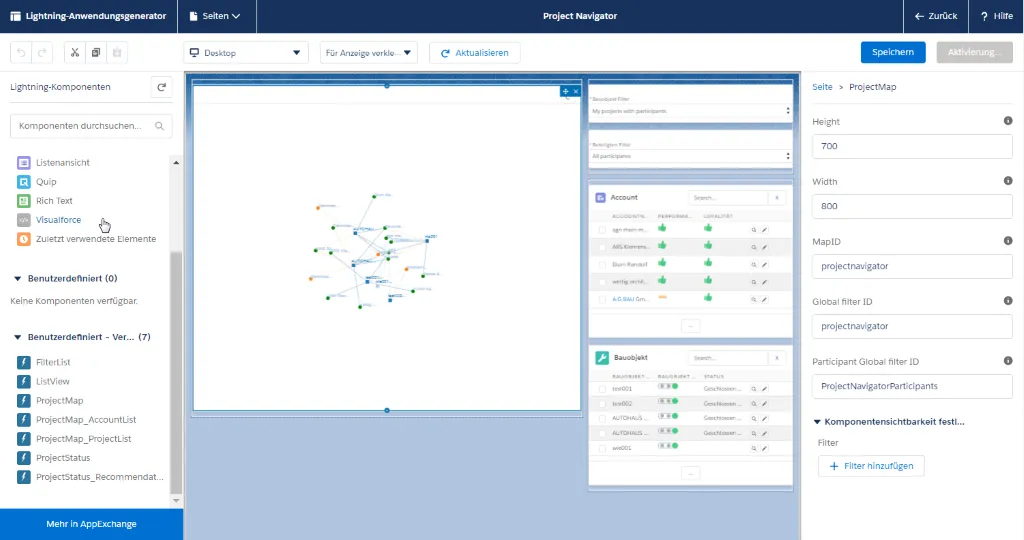Click the Aktualisieren button
The height and width of the screenshot is (540, 1024).
tap(475, 53)
